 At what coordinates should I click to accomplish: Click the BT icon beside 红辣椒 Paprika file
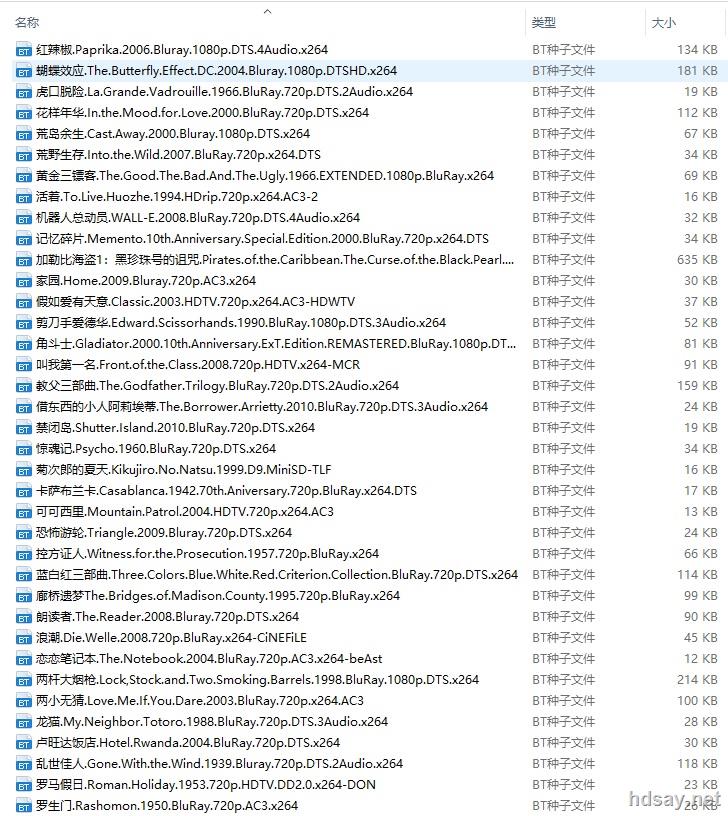(23, 50)
